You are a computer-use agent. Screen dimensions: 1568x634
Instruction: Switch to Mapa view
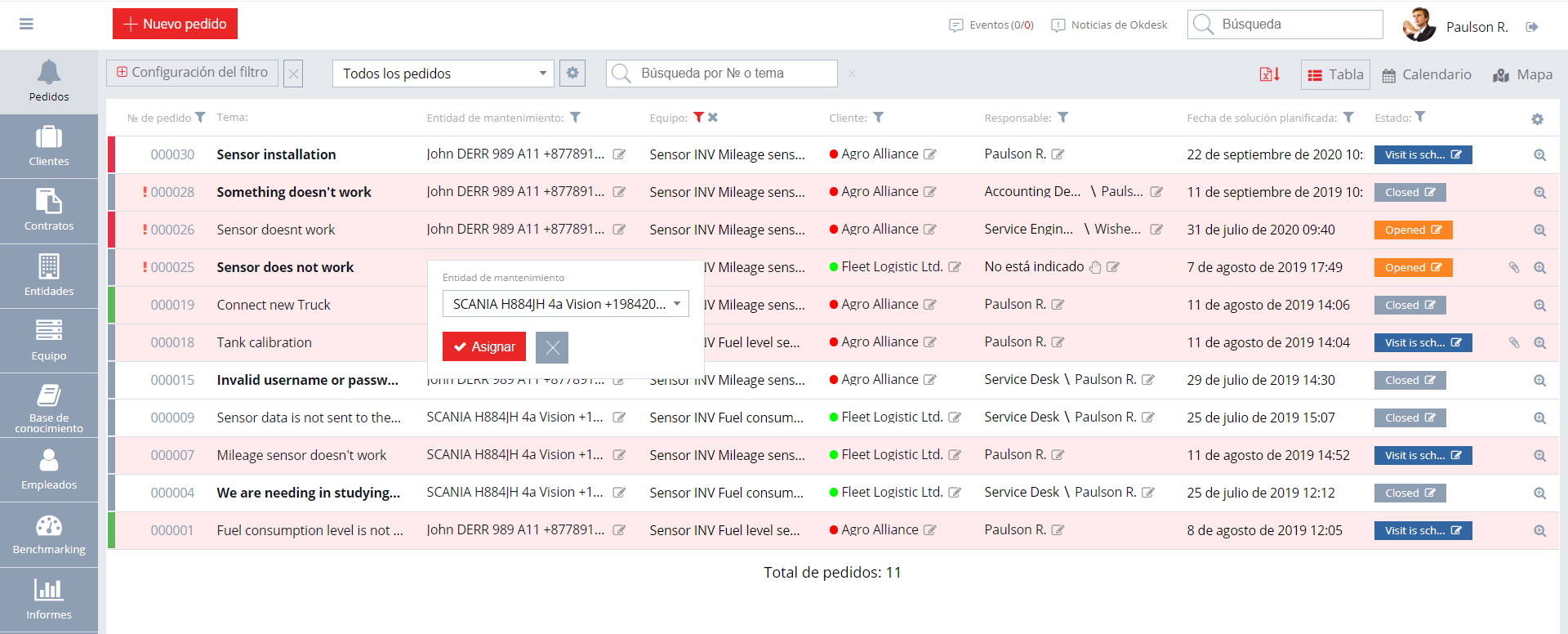[1522, 75]
